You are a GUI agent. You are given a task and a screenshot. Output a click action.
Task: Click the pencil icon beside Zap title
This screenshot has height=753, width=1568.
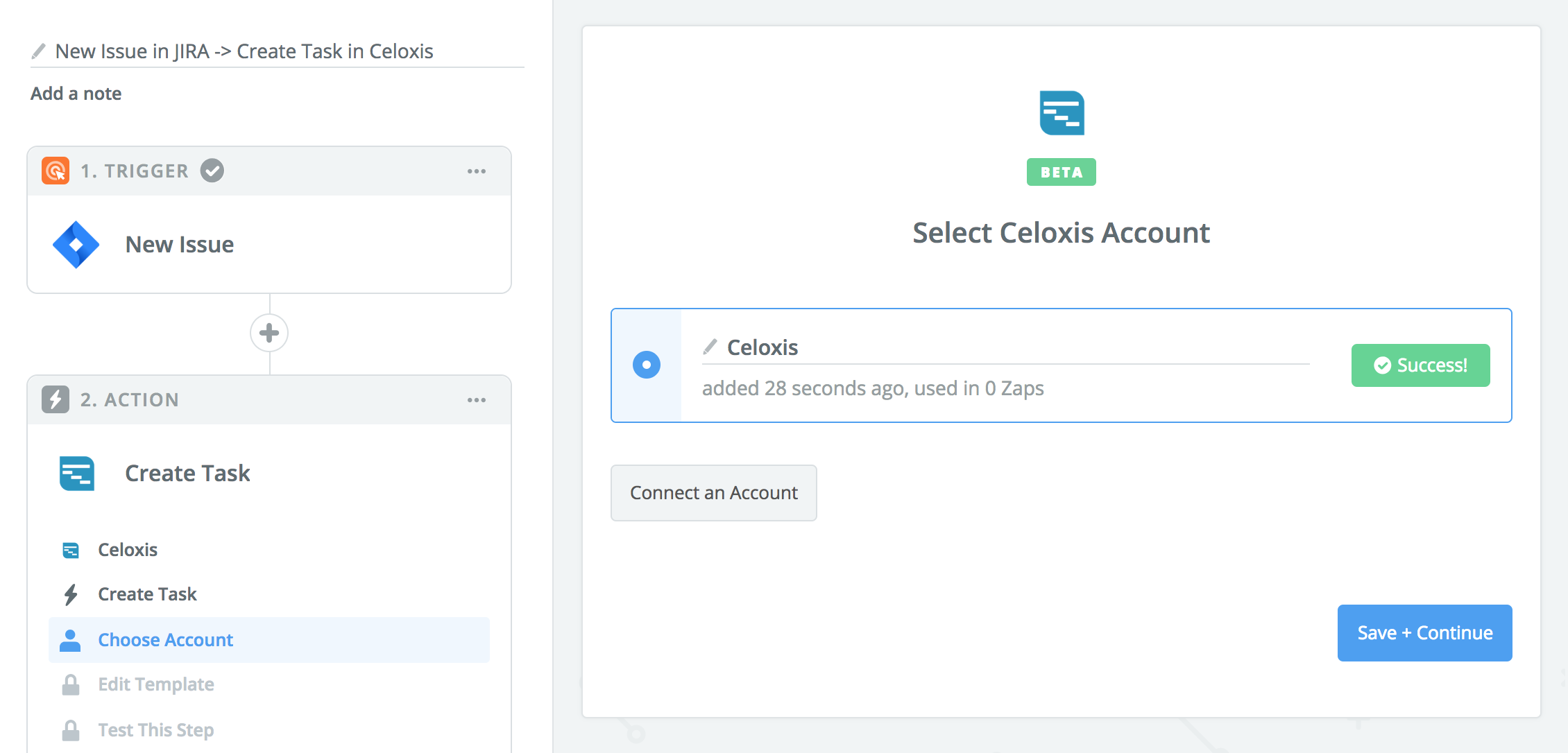[39, 51]
